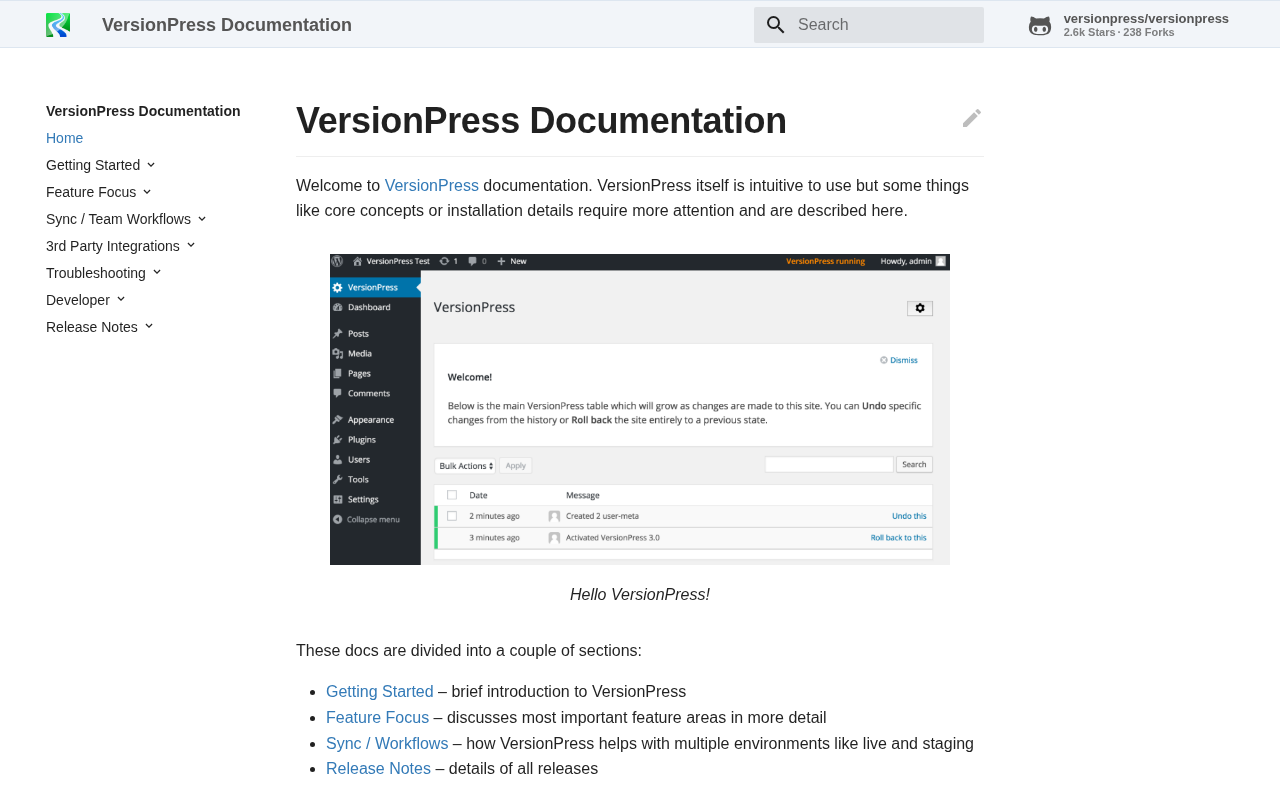The height and width of the screenshot is (800, 1280).
Task: Open the Getting Started bullet link
Action: 380,692
